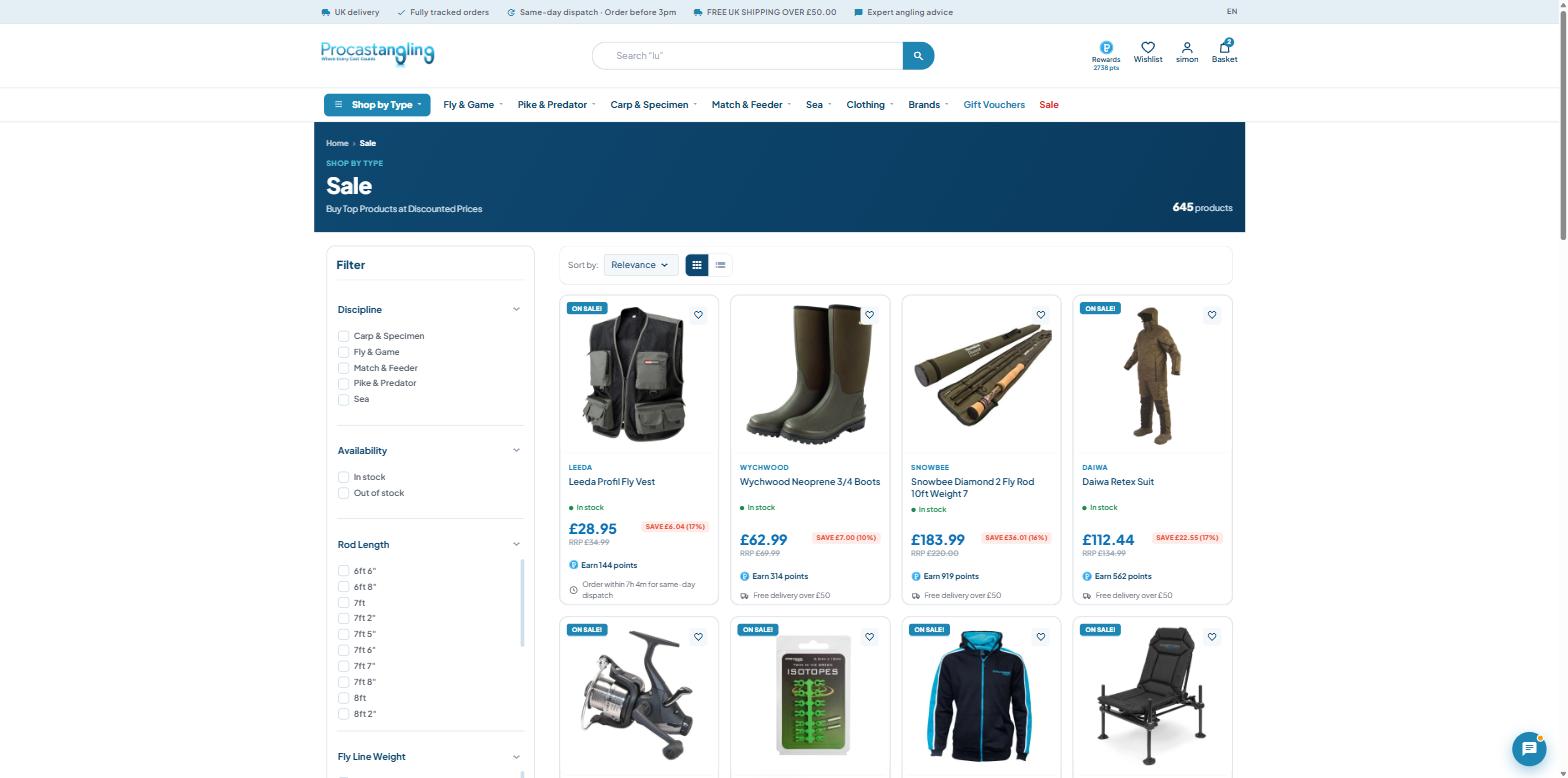Add the fishing reel product to wishlist
Image resolution: width=1568 pixels, height=778 pixels.
[698, 637]
